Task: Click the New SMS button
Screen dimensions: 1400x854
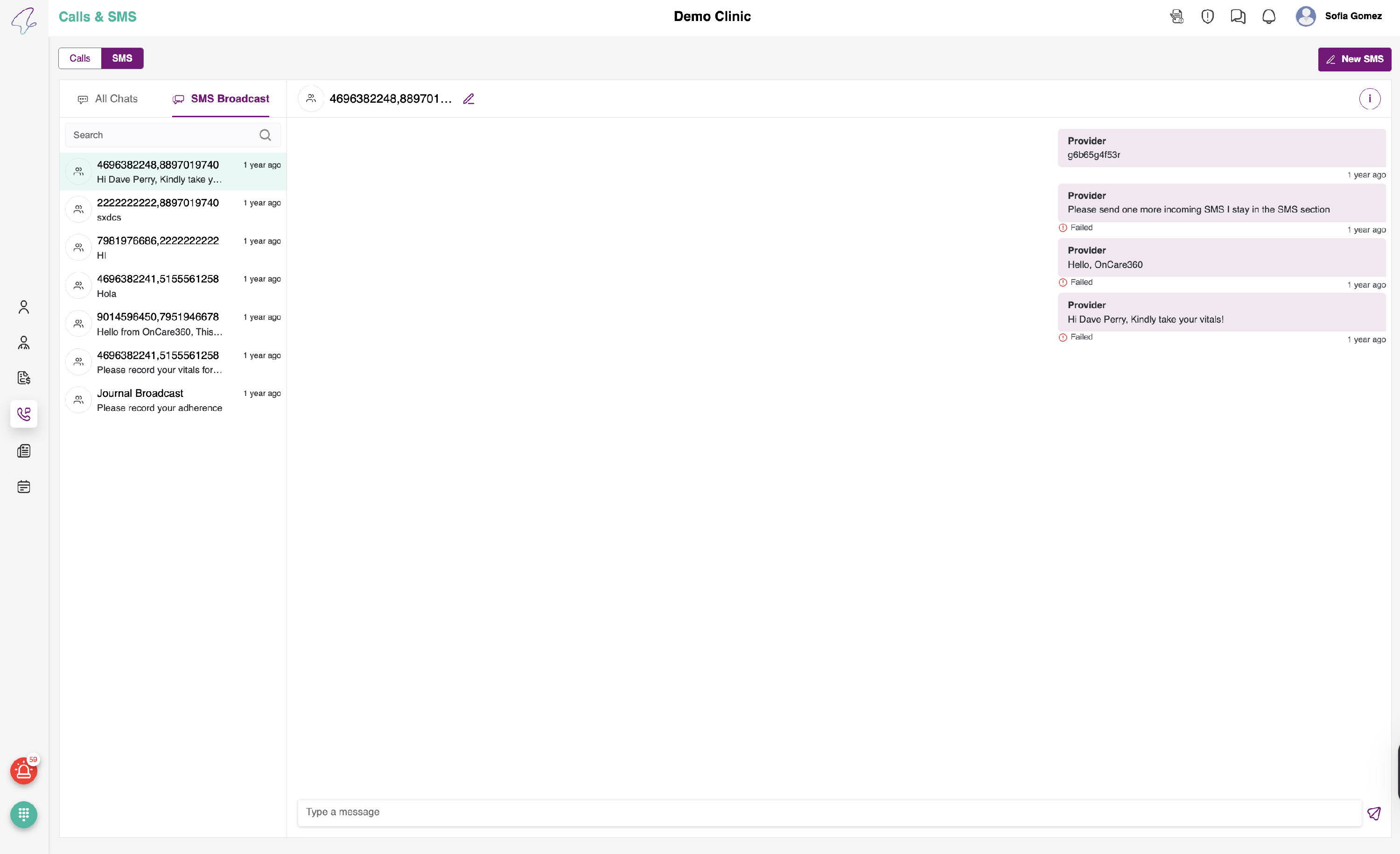Action: pos(1354,59)
